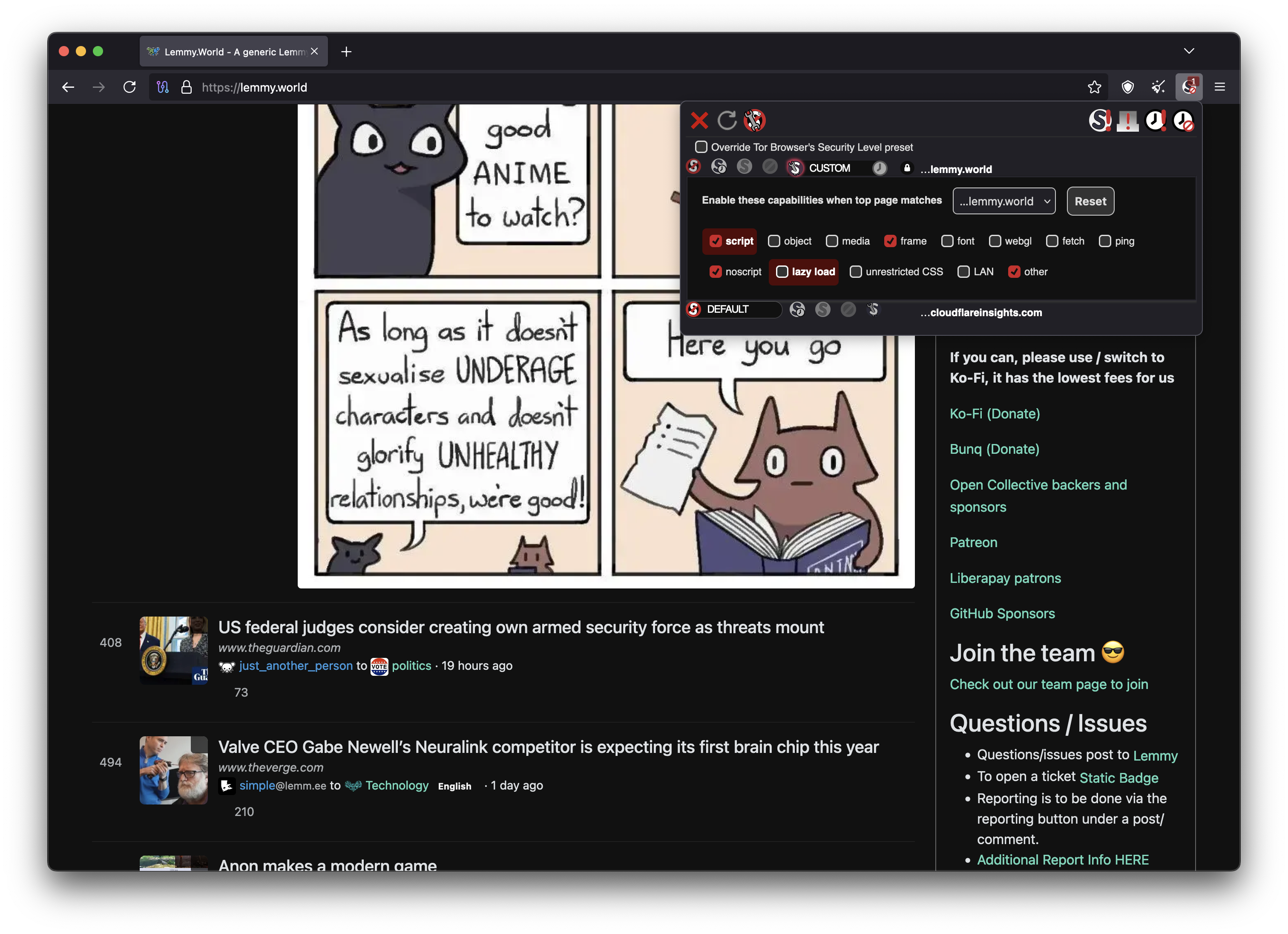The width and height of the screenshot is (1288, 934).
Task: Click the New Identity broom icon
Action: 1158,87
